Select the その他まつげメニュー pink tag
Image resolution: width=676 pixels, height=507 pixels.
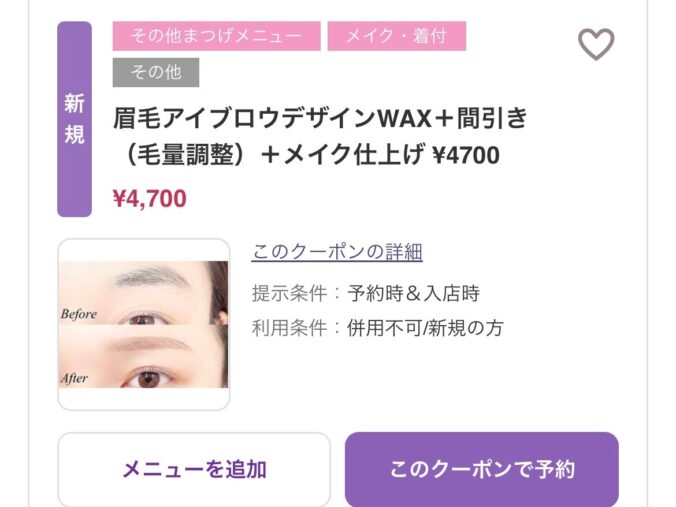pos(216,36)
